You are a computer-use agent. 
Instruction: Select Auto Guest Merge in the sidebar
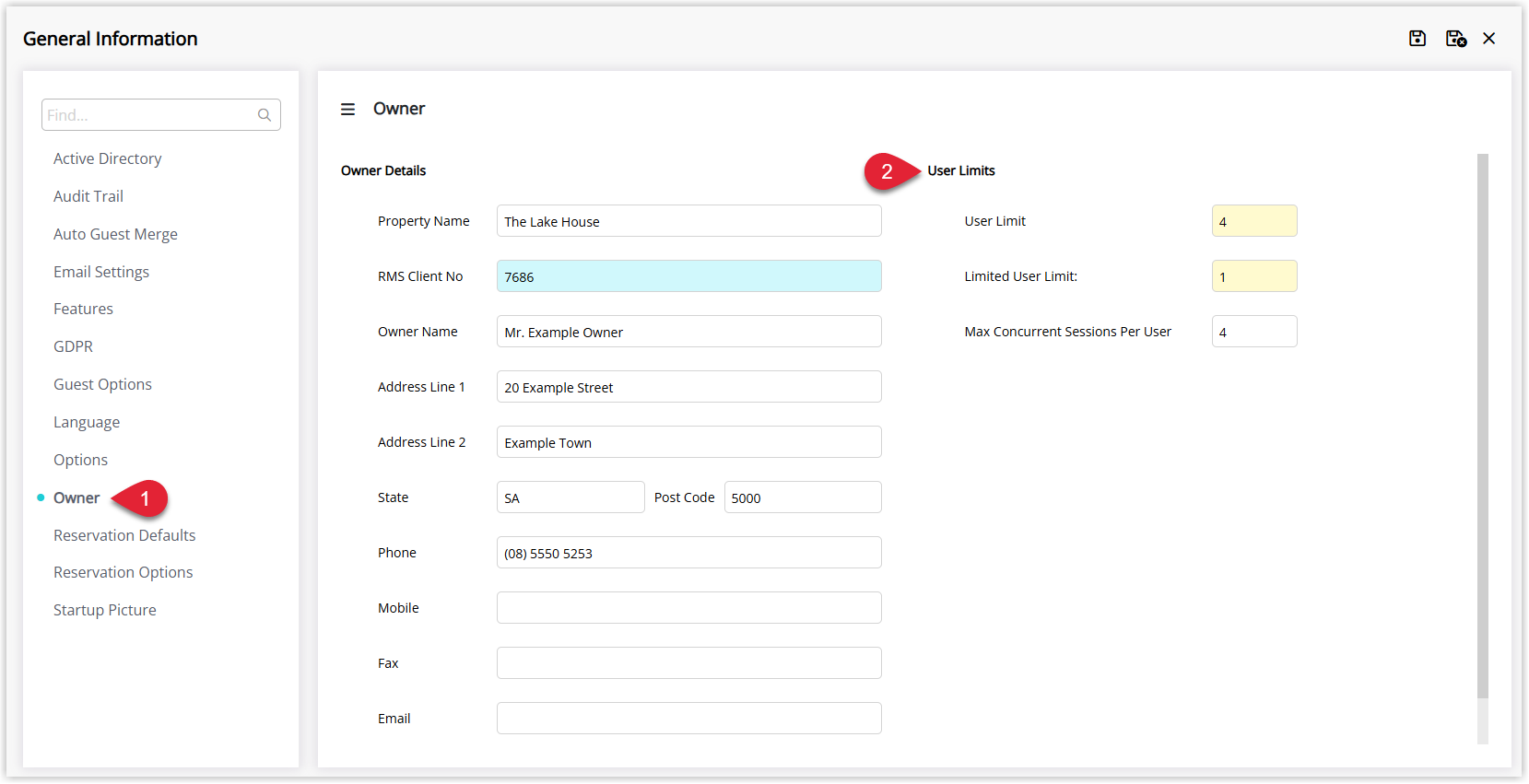(x=115, y=234)
